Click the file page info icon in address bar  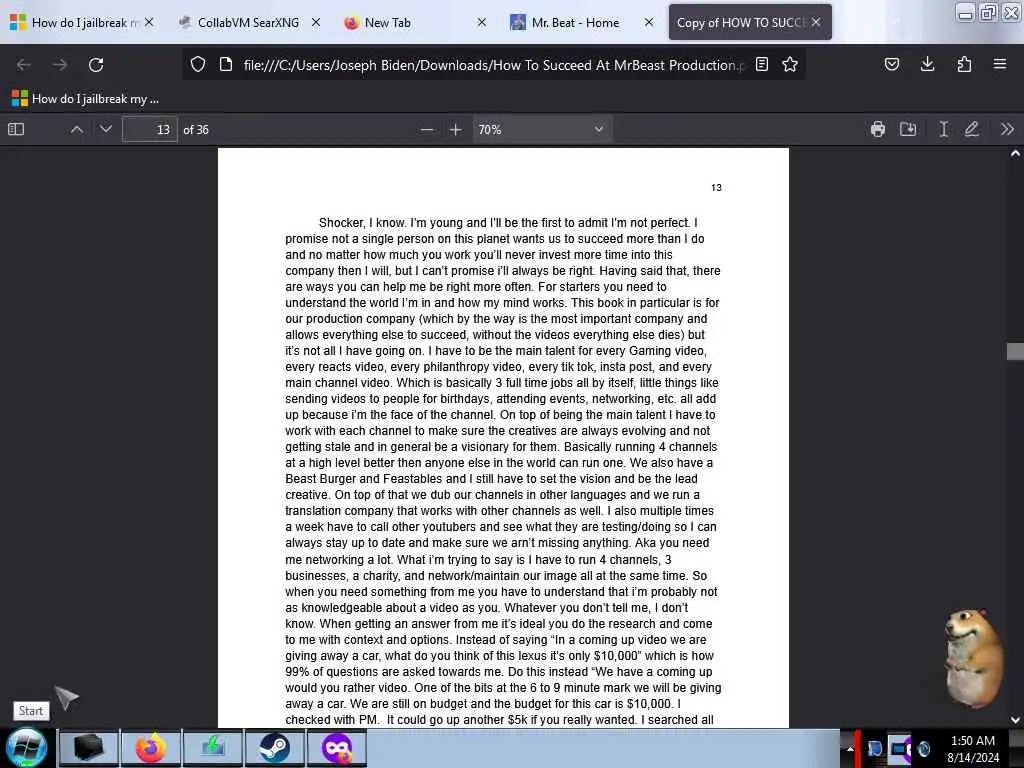pos(226,64)
